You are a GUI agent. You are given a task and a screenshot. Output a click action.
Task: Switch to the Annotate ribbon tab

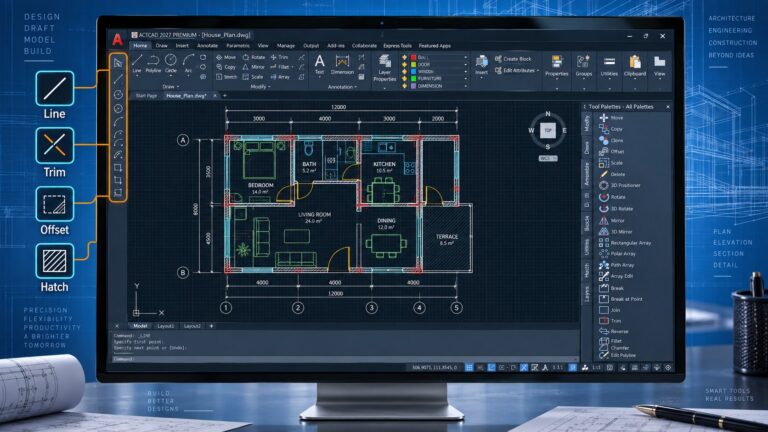[x=207, y=46]
